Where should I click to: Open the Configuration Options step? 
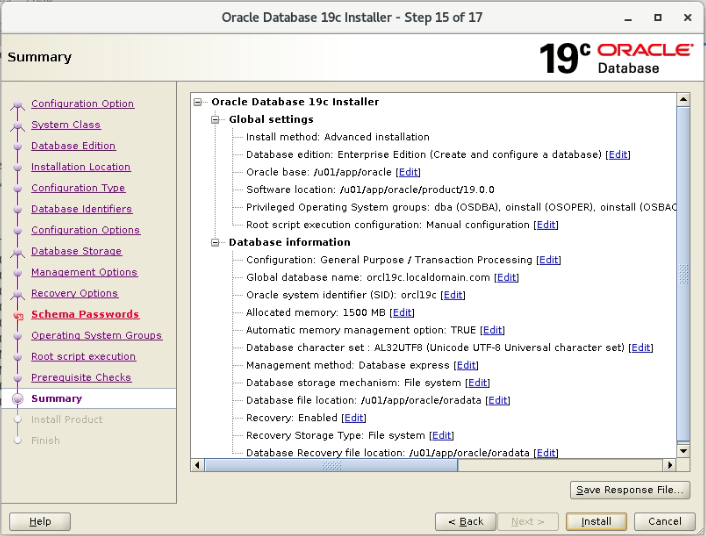86,230
